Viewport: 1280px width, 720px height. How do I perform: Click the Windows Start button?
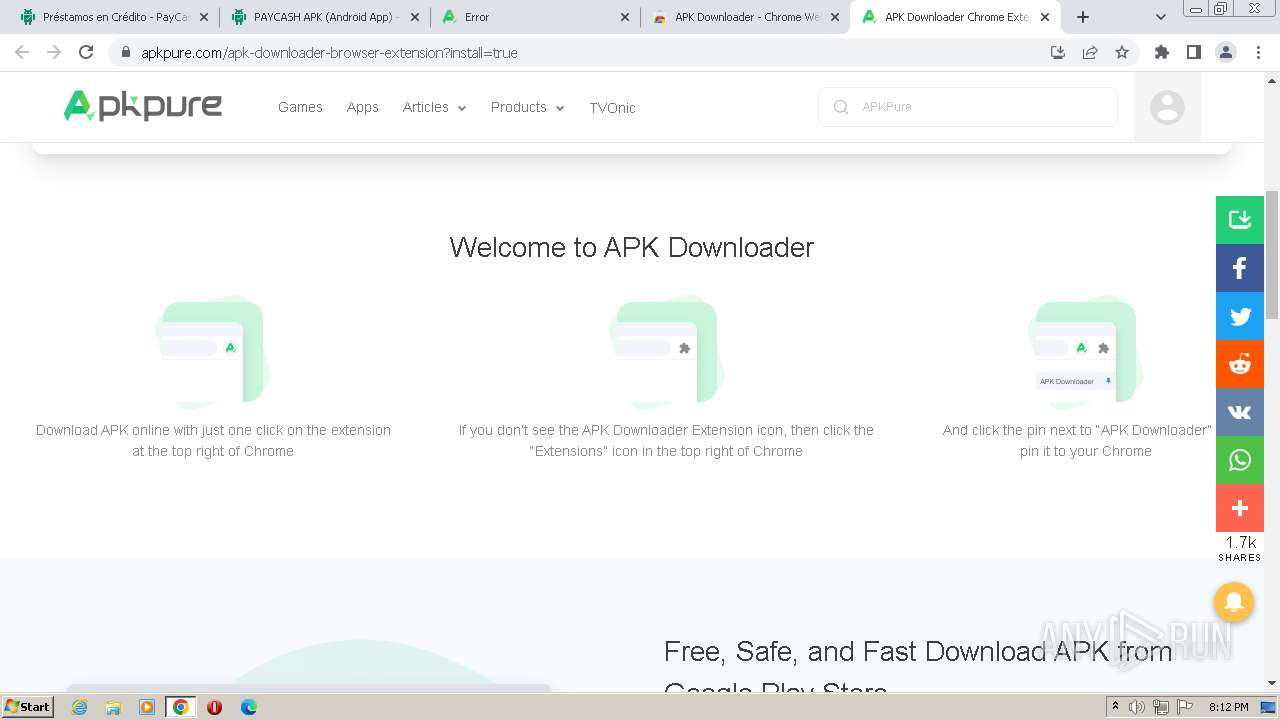click(28, 707)
